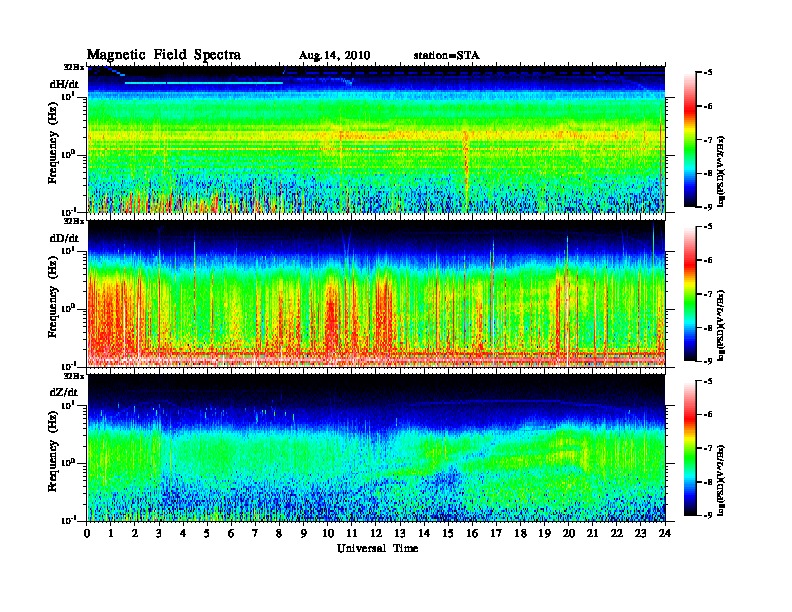
Task: Click the "Universal Time" axis title
Action: (x=377, y=548)
